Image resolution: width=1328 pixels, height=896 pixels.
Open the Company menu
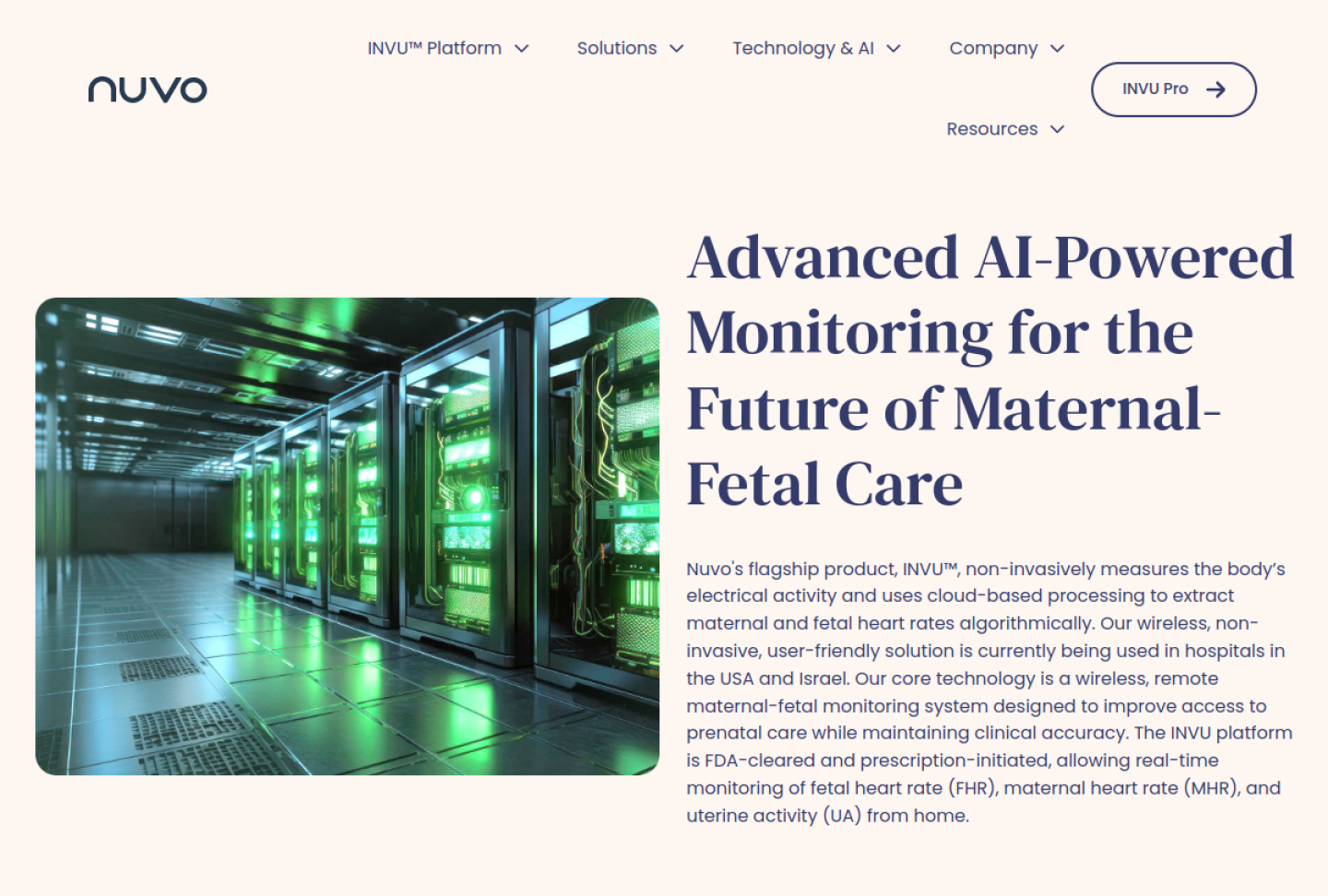pyautogui.click(x=993, y=48)
